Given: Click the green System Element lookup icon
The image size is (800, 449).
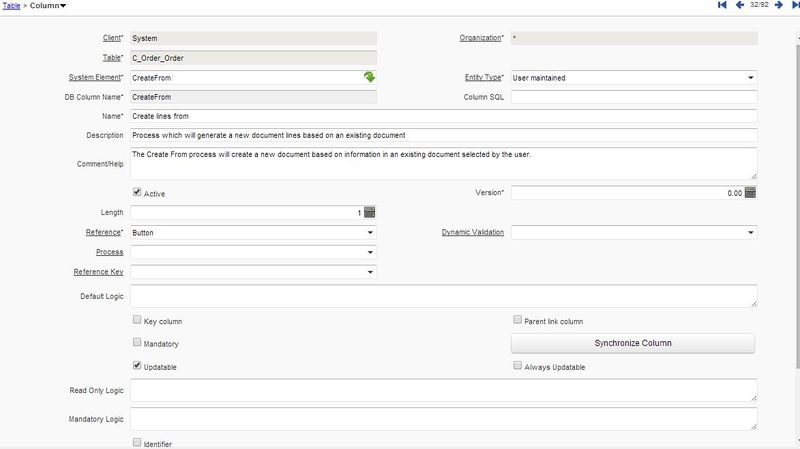Looking at the screenshot, I should 369,77.
